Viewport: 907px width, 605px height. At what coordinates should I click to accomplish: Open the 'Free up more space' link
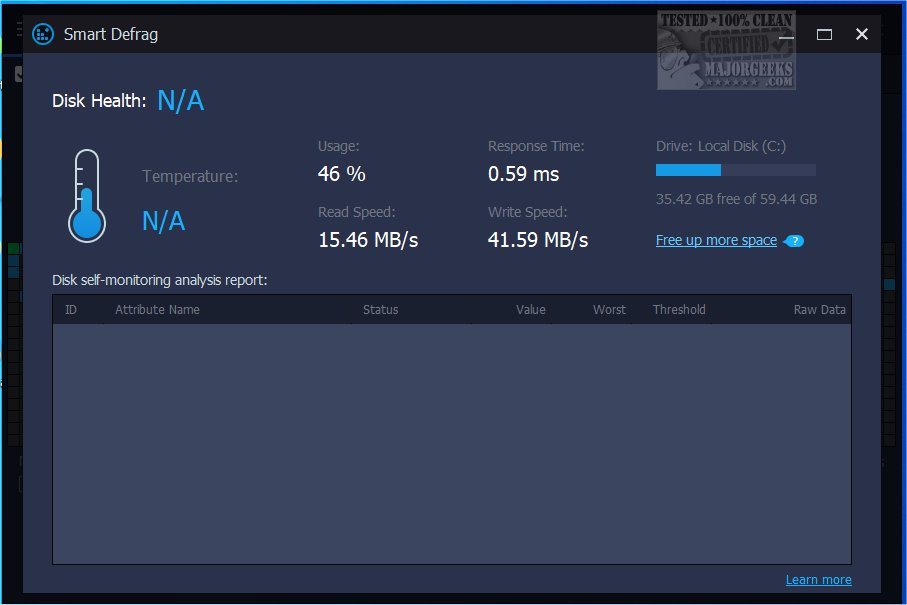[x=716, y=240]
